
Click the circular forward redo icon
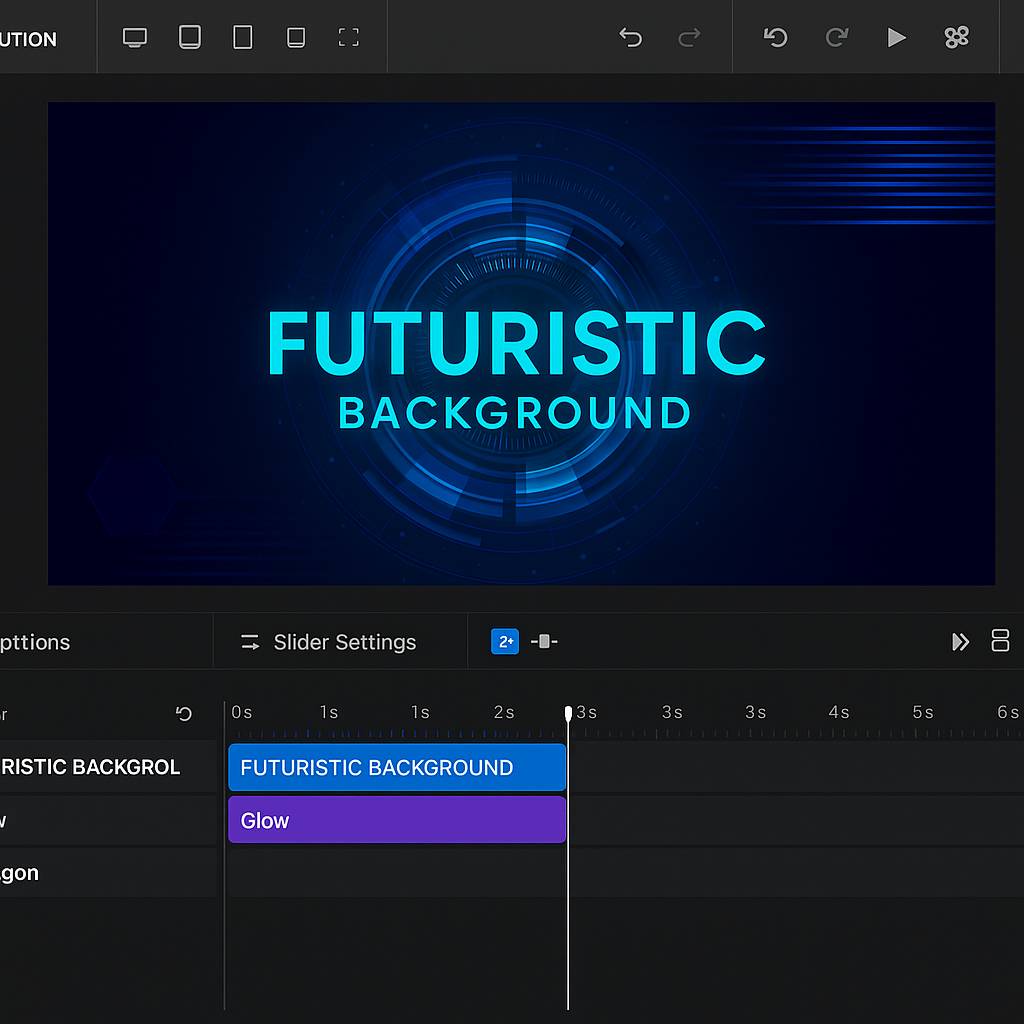[x=836, y=38]
